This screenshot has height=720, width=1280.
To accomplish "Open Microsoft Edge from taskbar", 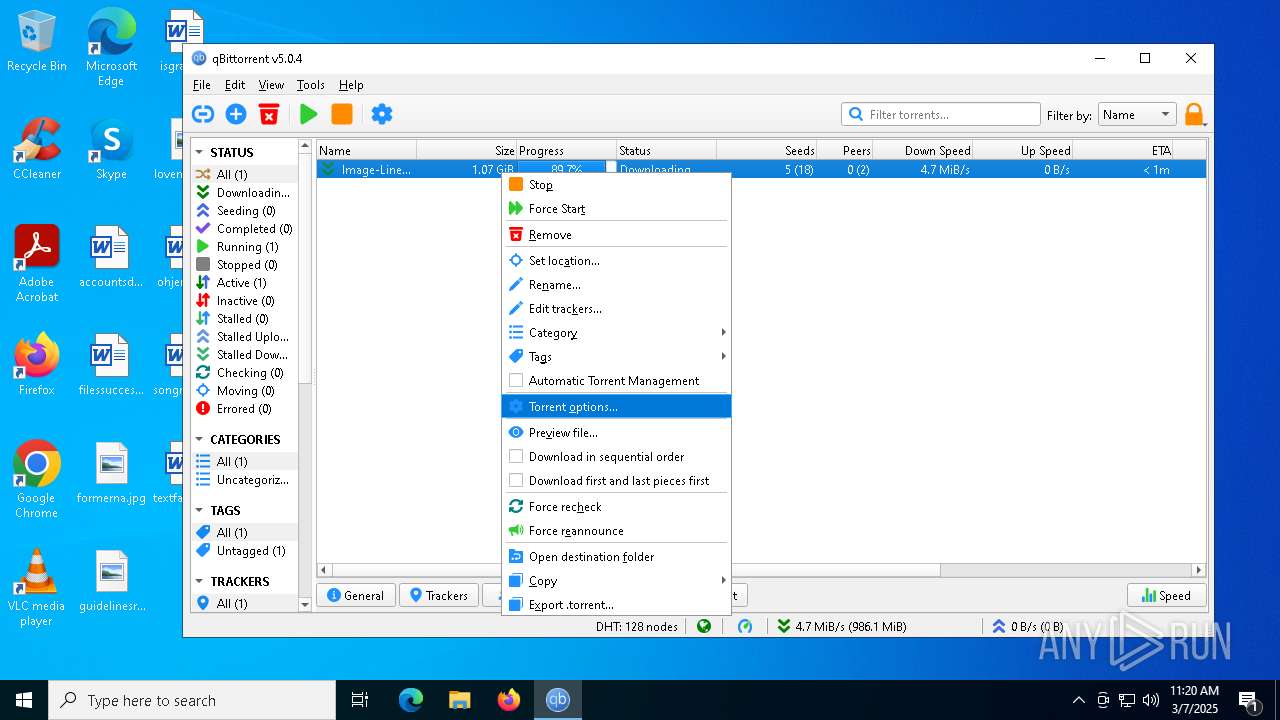I will (x=411, y=700).
